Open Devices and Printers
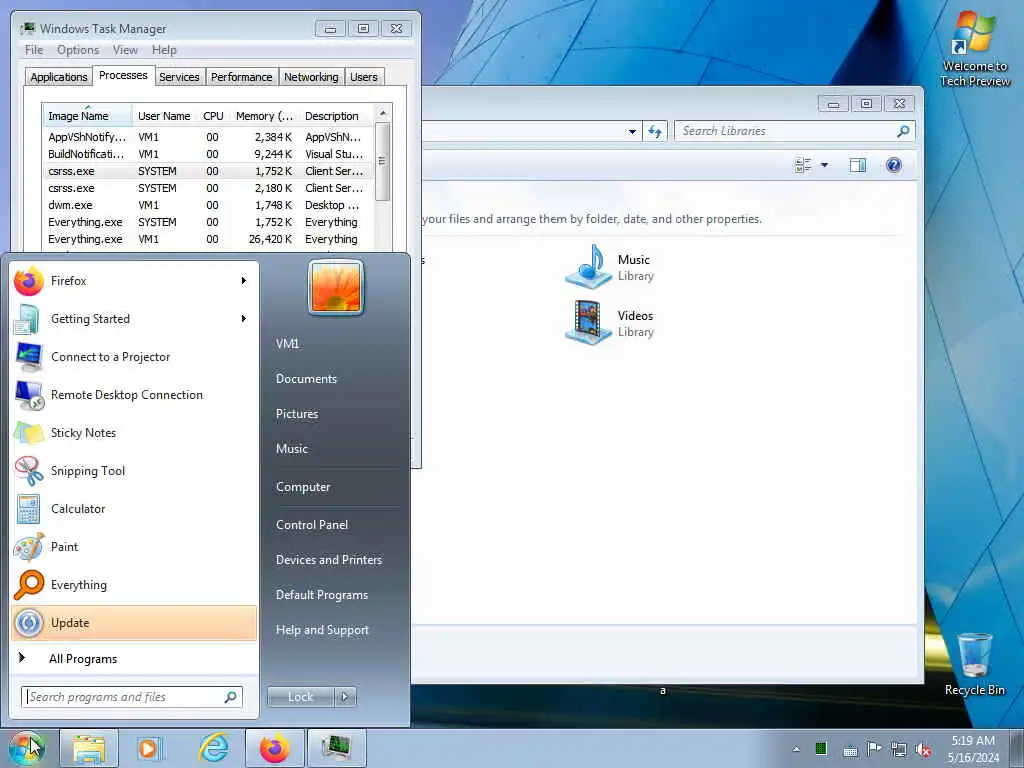The image size is (1024, 768). coord(328,560)
